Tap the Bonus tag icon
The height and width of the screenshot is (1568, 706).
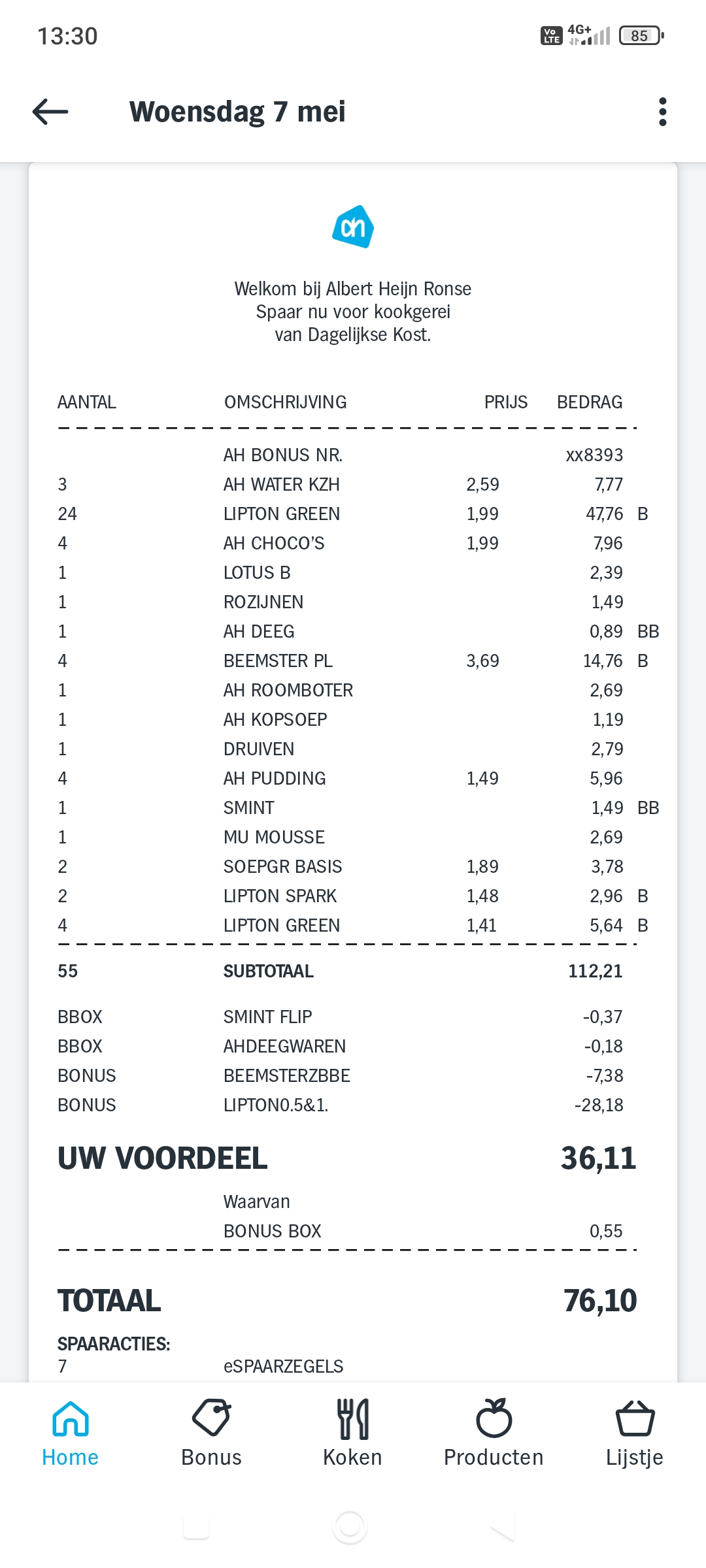click(x=211, y=1418)
